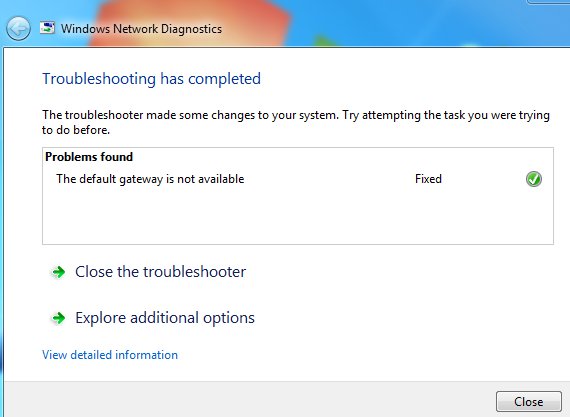
Task: Click the 'Windows Network Diagnostics' window title
Action: (x=141, y=29)
